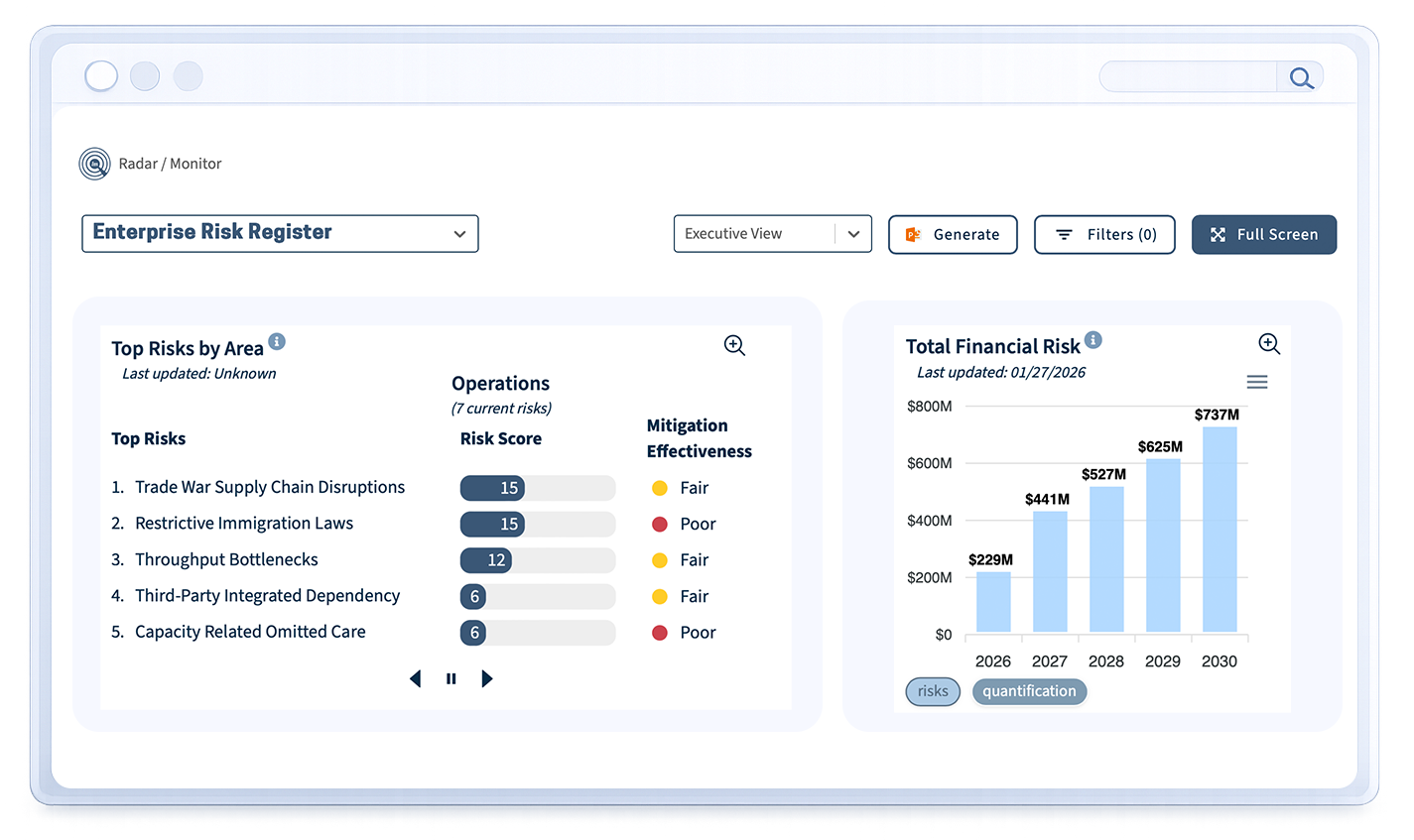Open the zoom magnifier on the Top Risks widget
The width and height of the screenshot is (1414, 840).
[x=734, y=345]
